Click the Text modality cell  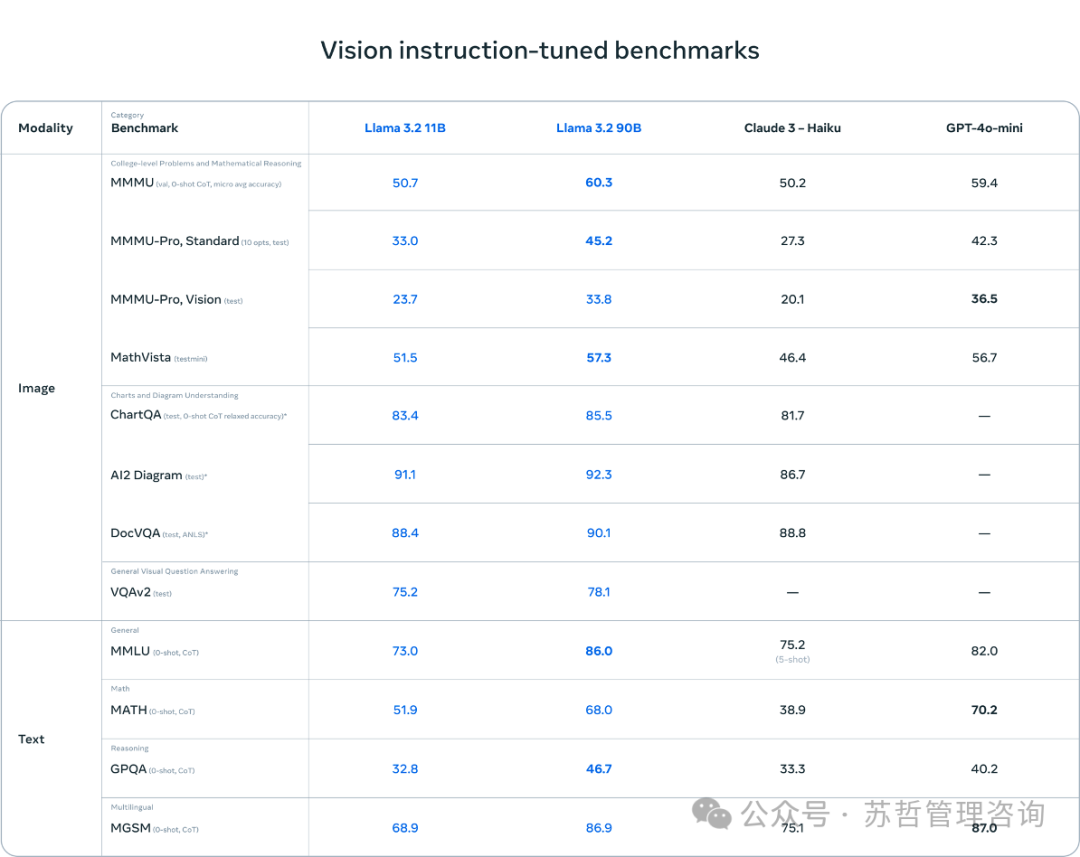31,739
